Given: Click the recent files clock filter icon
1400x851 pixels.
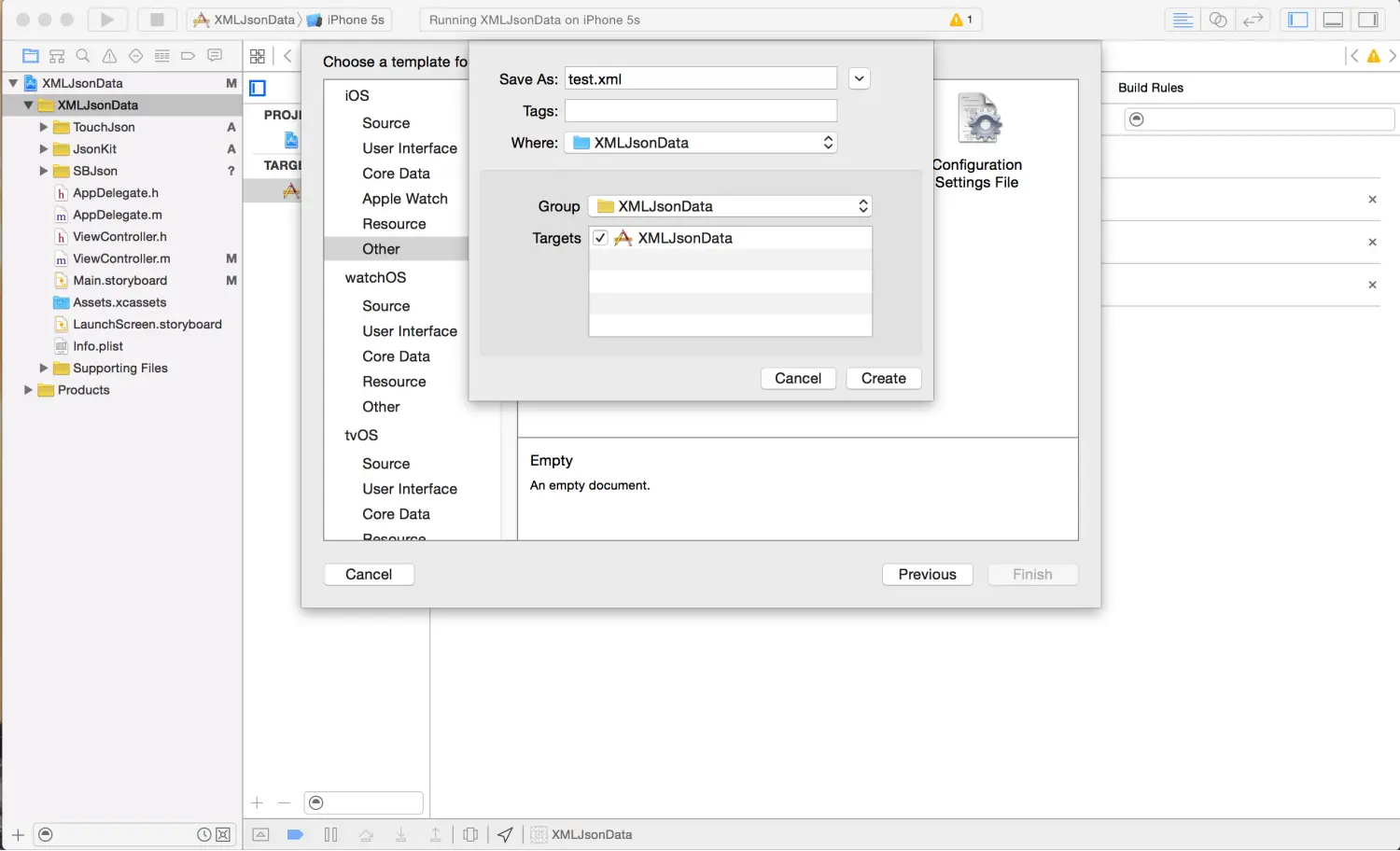Looking at the screenshot, I should click(x=203, y=835).
